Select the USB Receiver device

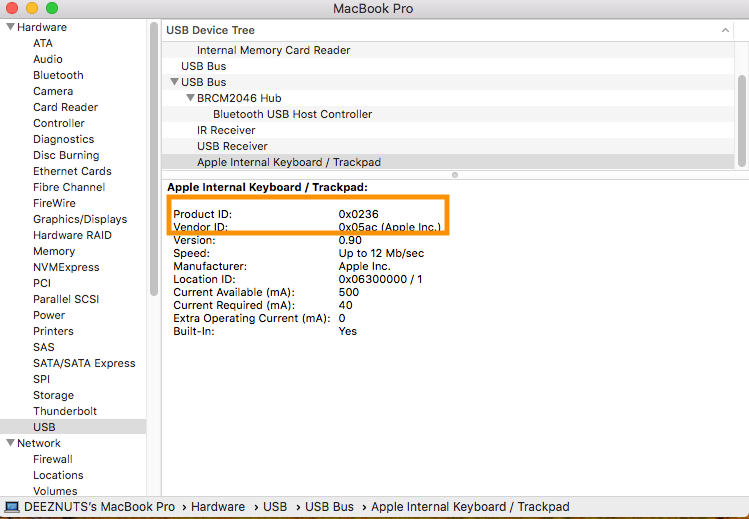click(x=448, y=146)
